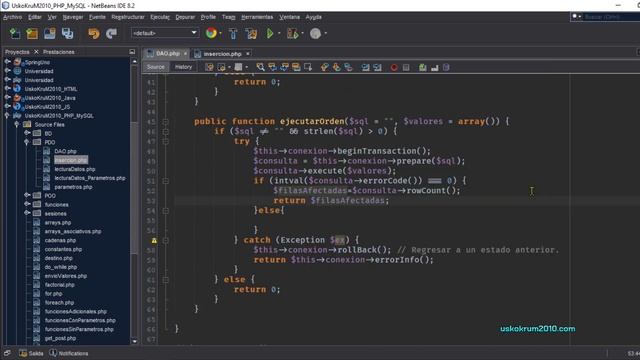Open the default configuration dropdown
Image resolution: width=640 pixels, height=360 pixels.
(x=165, y=33)
